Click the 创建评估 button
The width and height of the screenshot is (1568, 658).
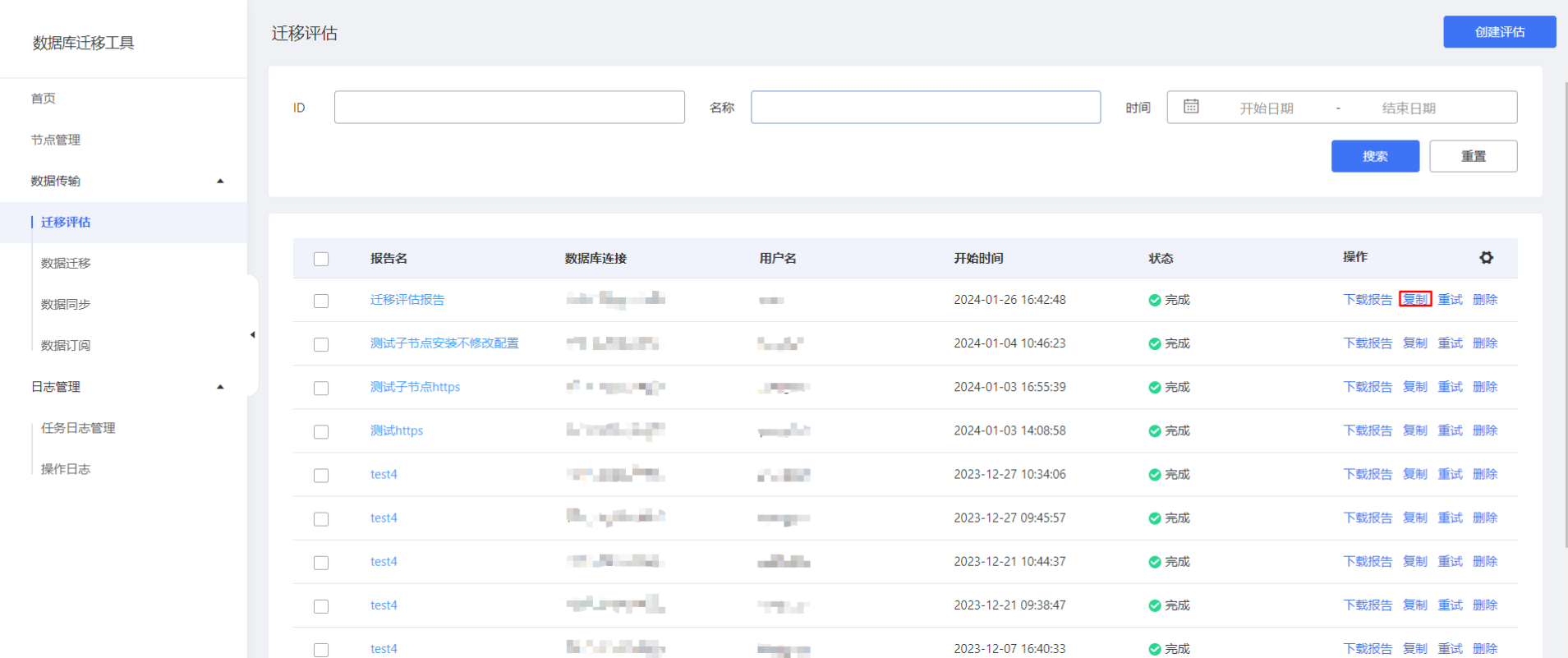pyautogui.click(x=1500, y=32)
